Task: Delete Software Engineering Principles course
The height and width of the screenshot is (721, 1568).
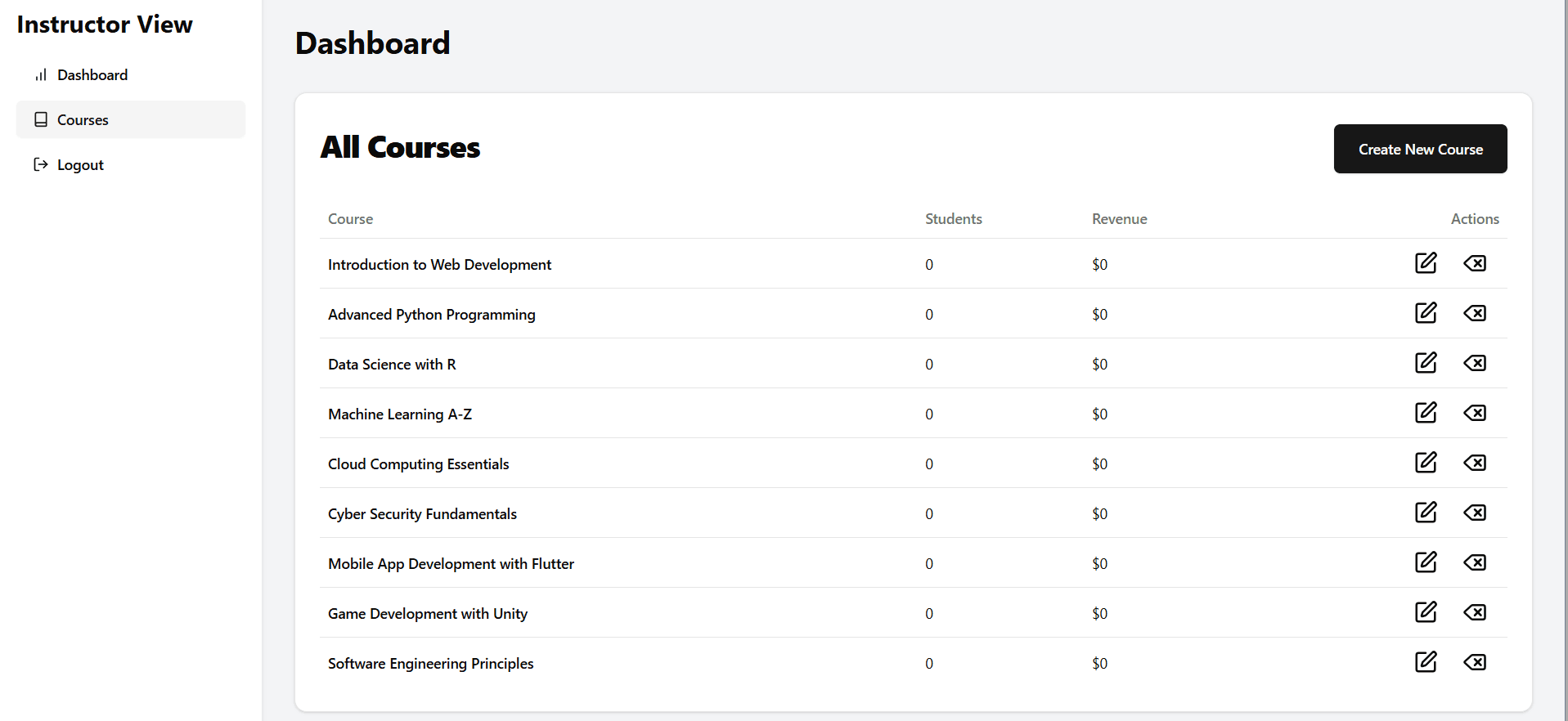Action: [1475, 662]
